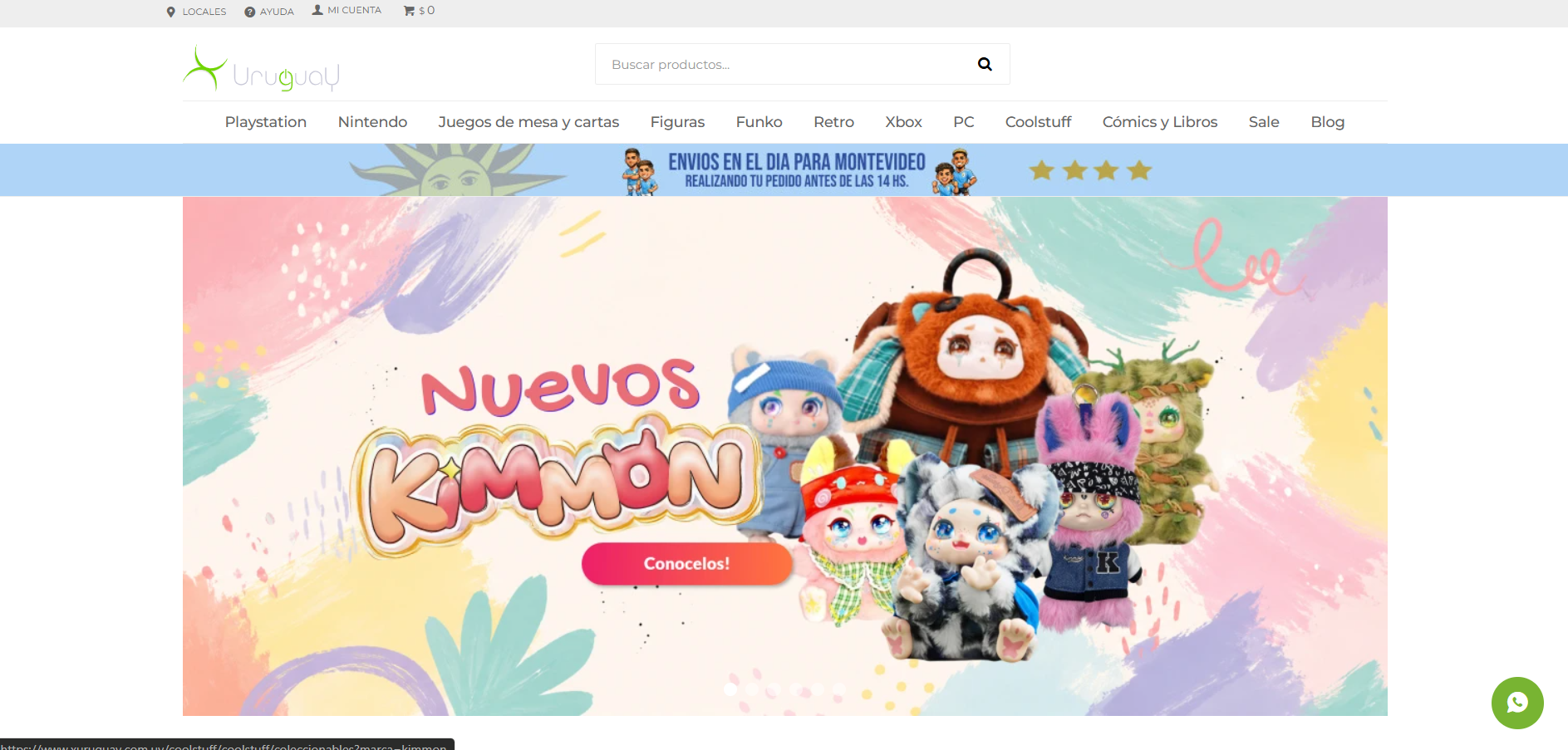
Task: Click the location pin icon beside Locales
Action: [171, 12]
